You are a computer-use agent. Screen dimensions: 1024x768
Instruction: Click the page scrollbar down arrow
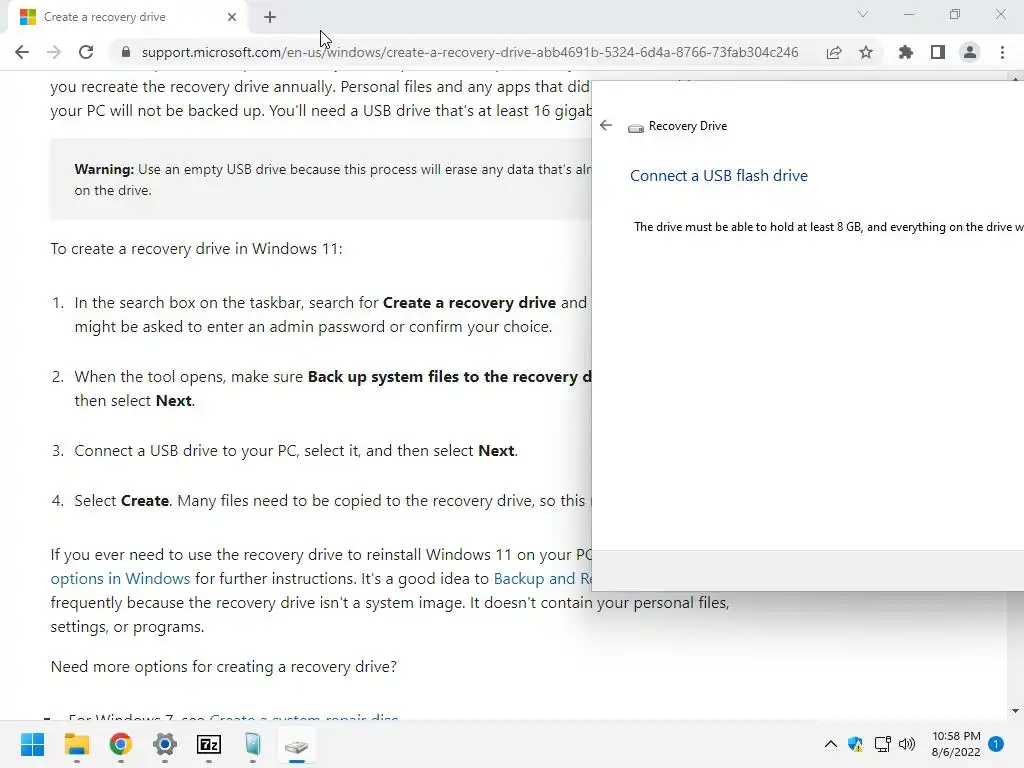click(x=1015, y=711)
